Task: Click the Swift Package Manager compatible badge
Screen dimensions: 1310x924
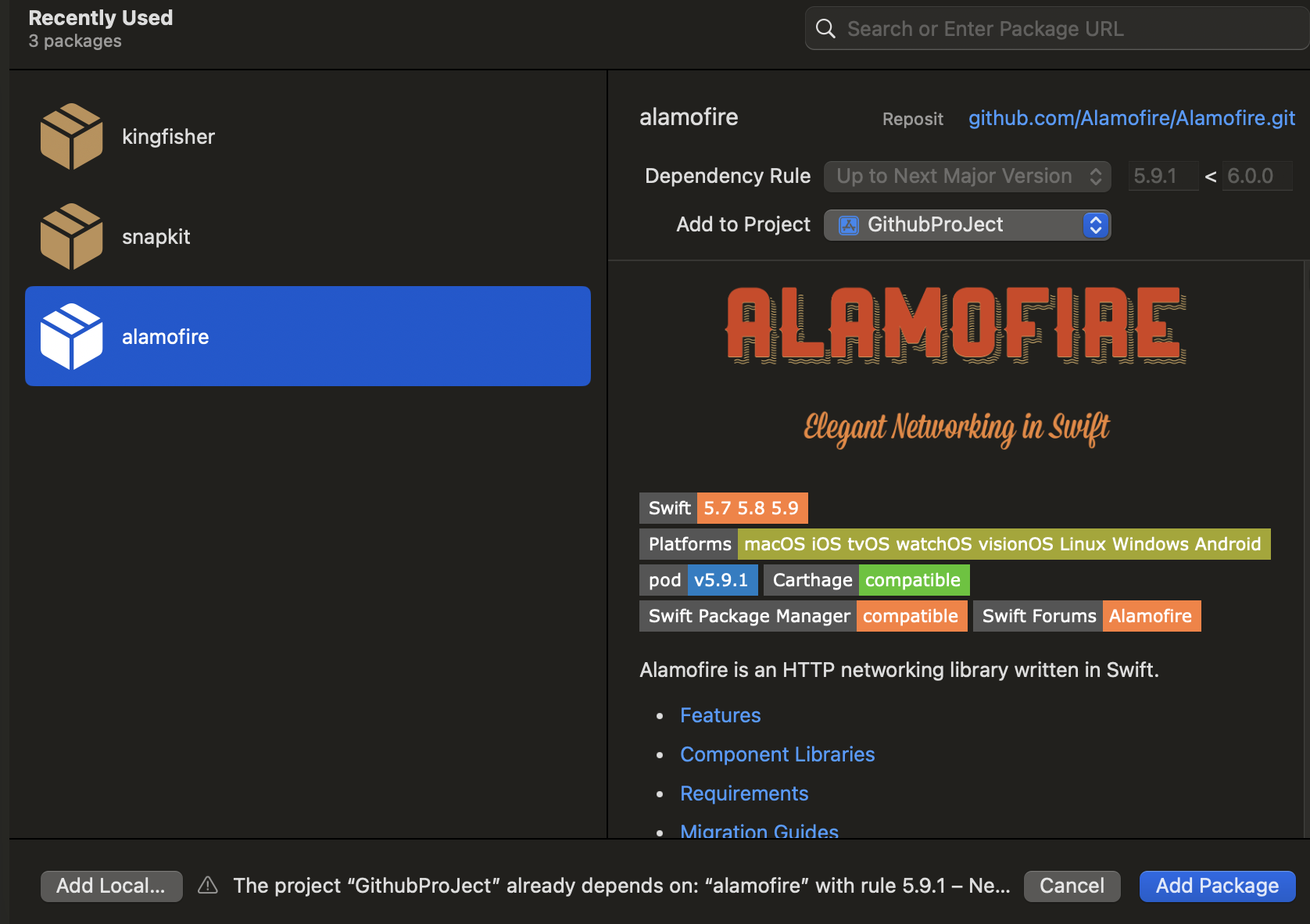Action: click(x=804, y=616)
